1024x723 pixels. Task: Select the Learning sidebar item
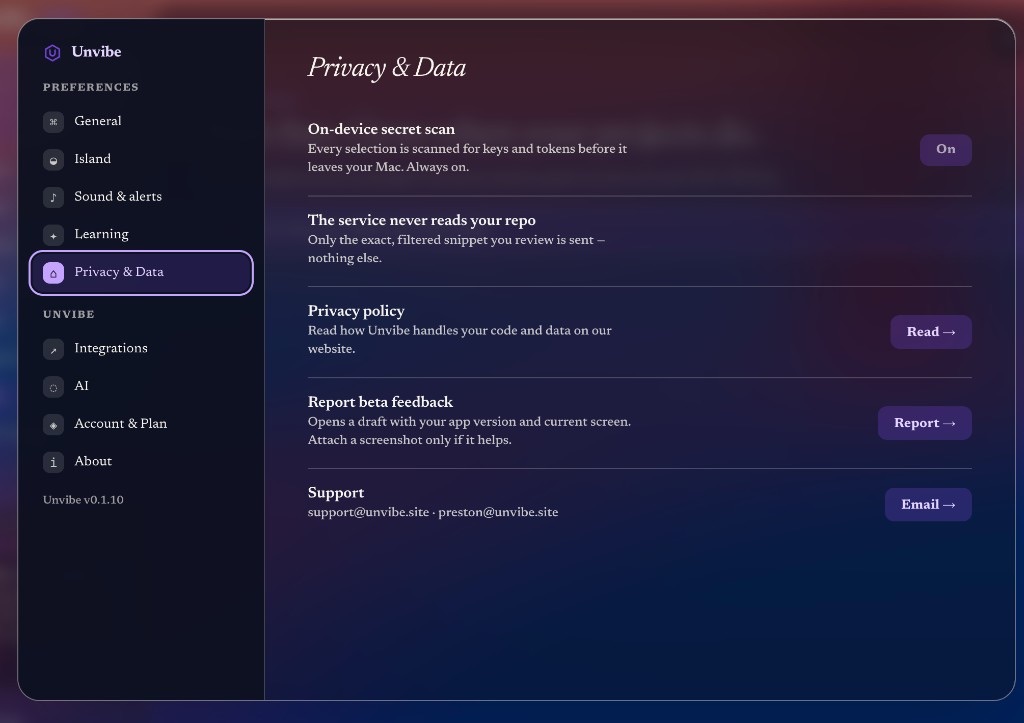coord(141,235)
